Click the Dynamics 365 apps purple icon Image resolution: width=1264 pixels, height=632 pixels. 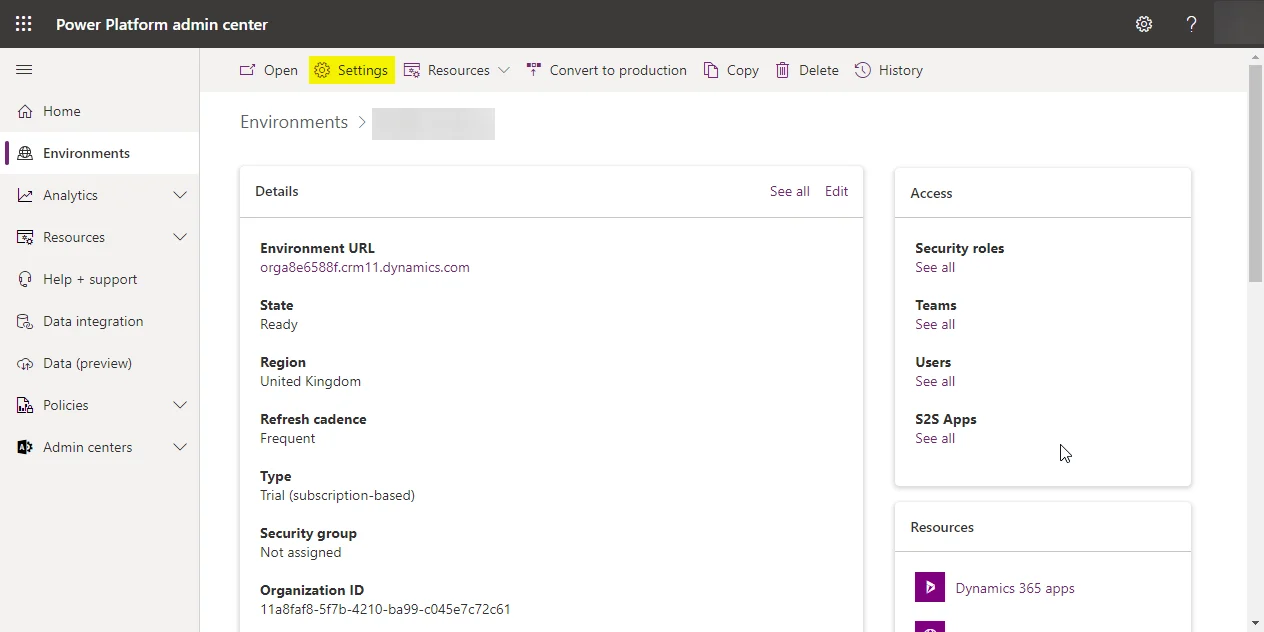930,587
